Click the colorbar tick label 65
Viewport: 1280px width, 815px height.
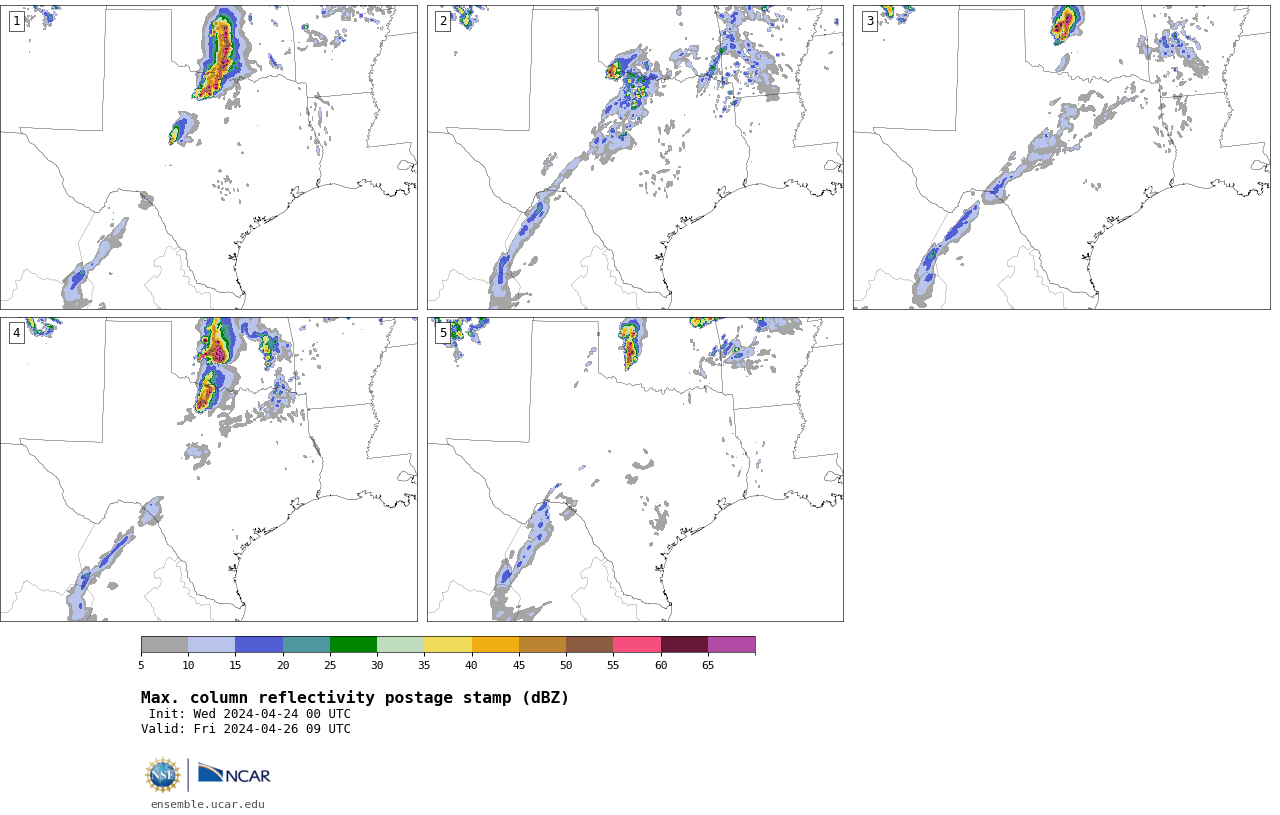[708, 665]
